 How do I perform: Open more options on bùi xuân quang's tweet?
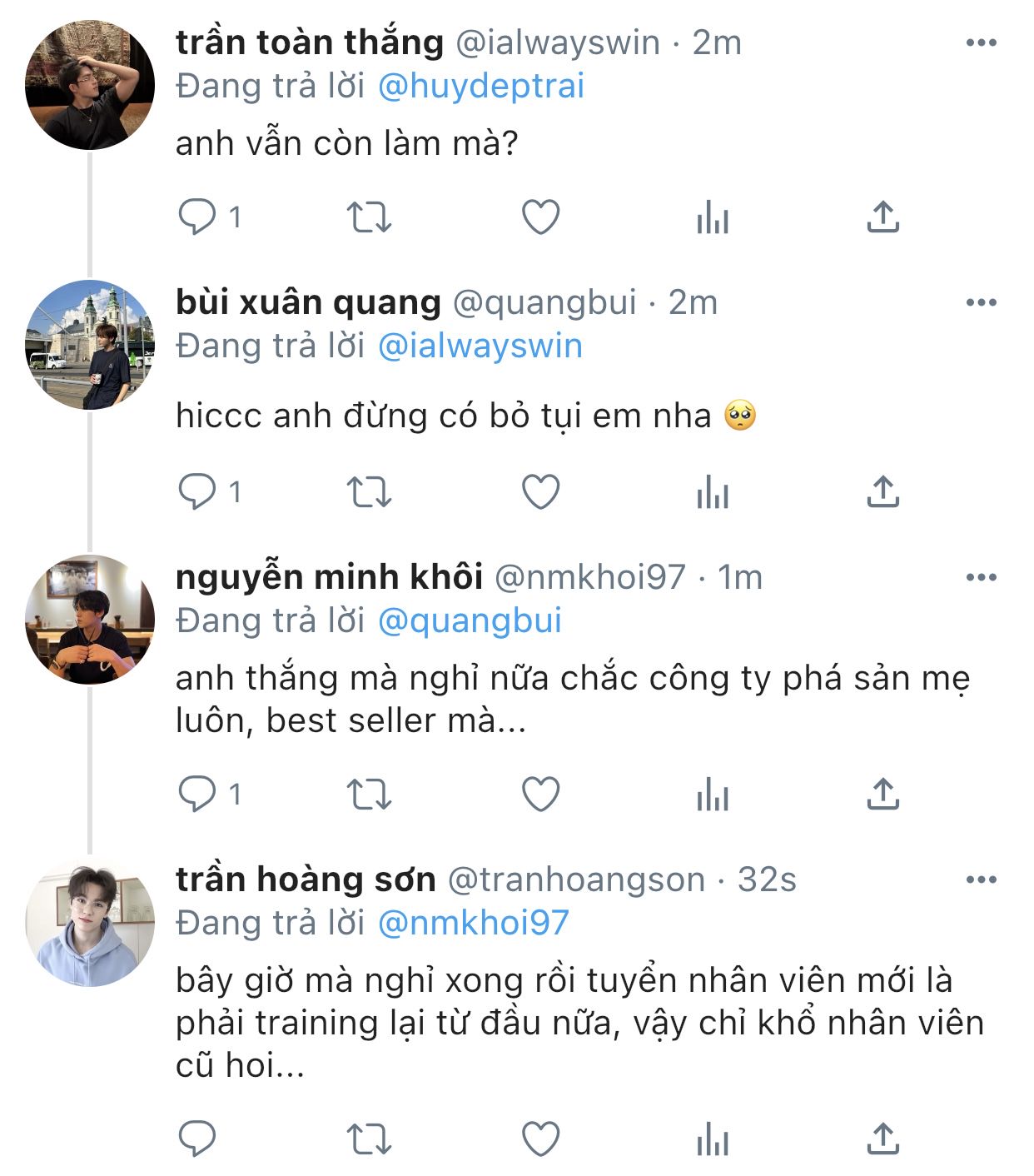pos(981,303)
